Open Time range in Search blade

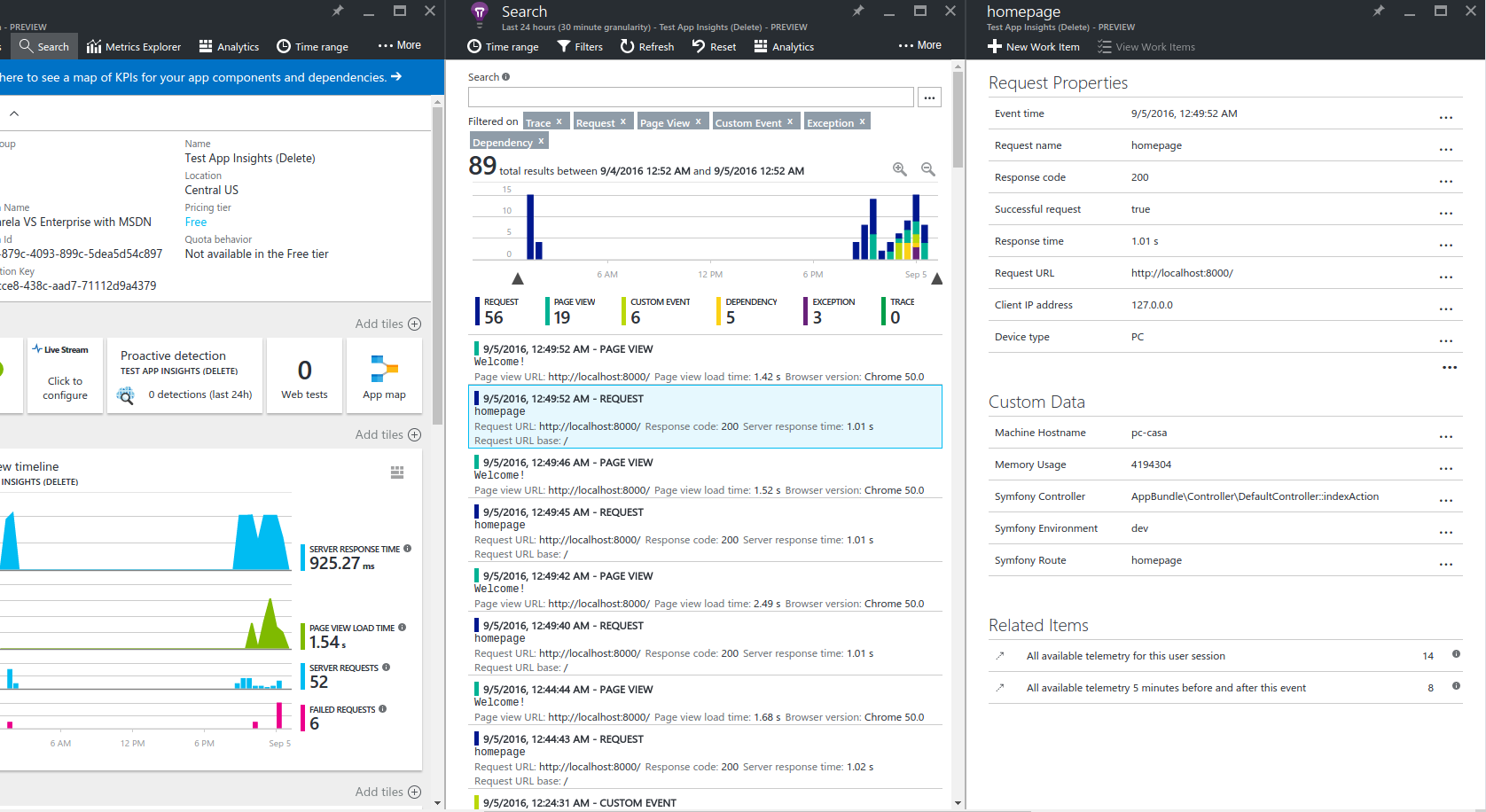[503, 47]
